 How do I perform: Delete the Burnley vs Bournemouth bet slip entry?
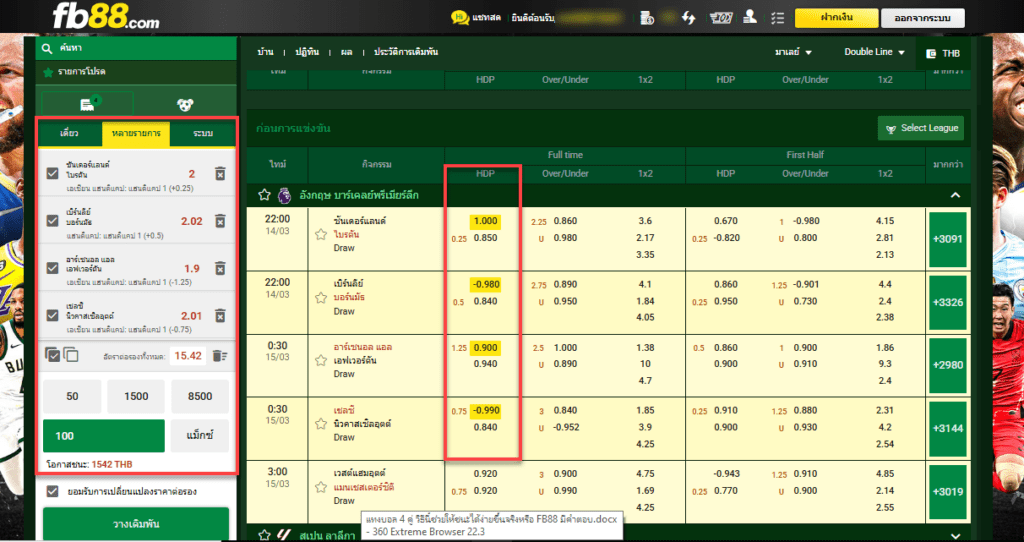(x=220, y=221)
